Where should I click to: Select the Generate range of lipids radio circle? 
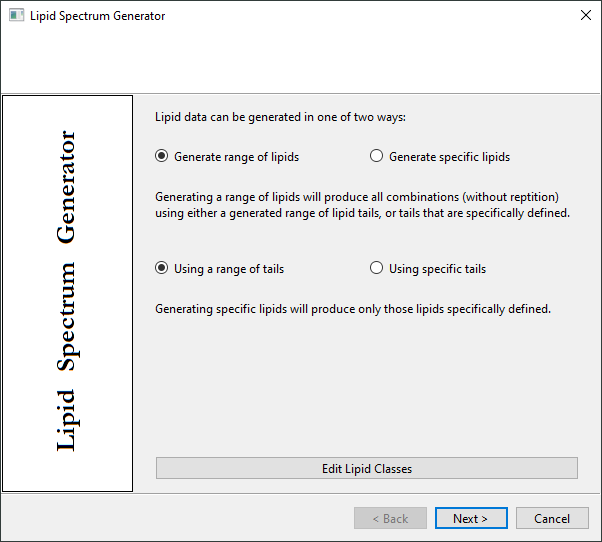(x=162, y=156)
